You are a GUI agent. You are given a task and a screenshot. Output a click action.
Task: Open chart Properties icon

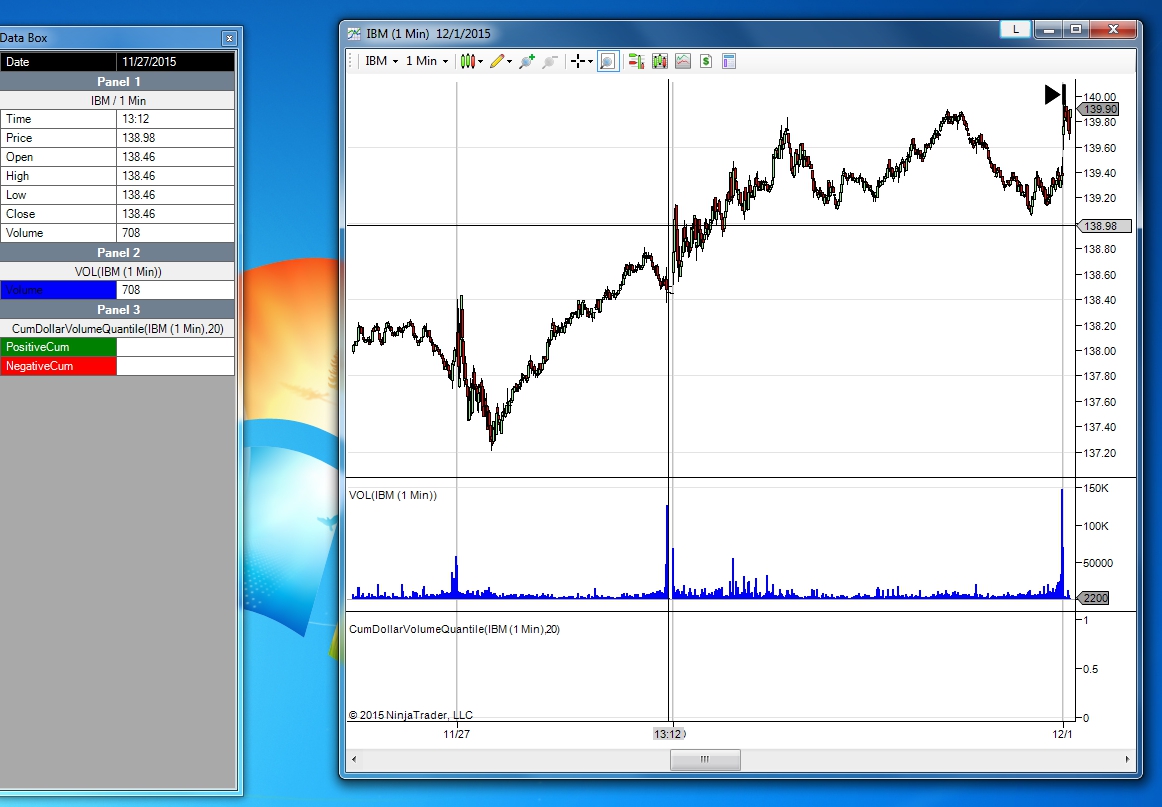pyautogui.click(x=728, y=62)
